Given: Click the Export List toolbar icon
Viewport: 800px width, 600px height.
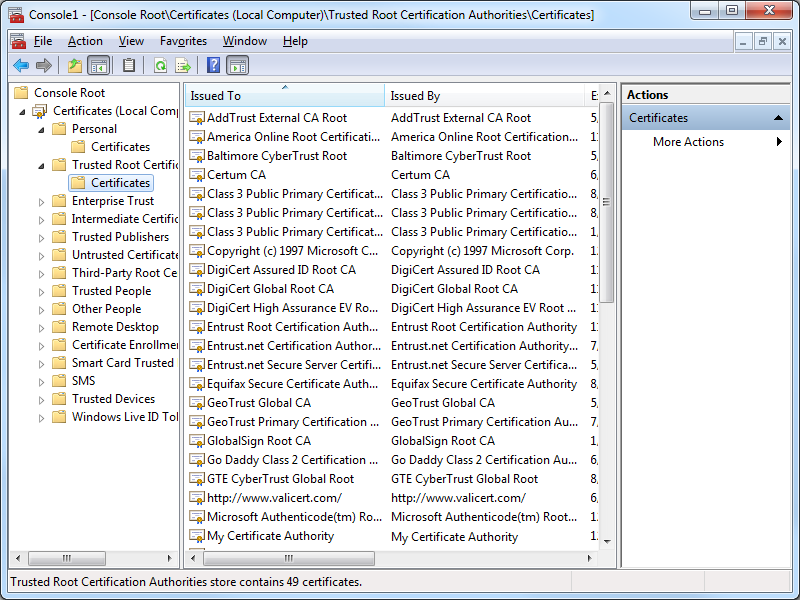Looking at the screenshot, I should pyautogui.click(x=183, y=66).
